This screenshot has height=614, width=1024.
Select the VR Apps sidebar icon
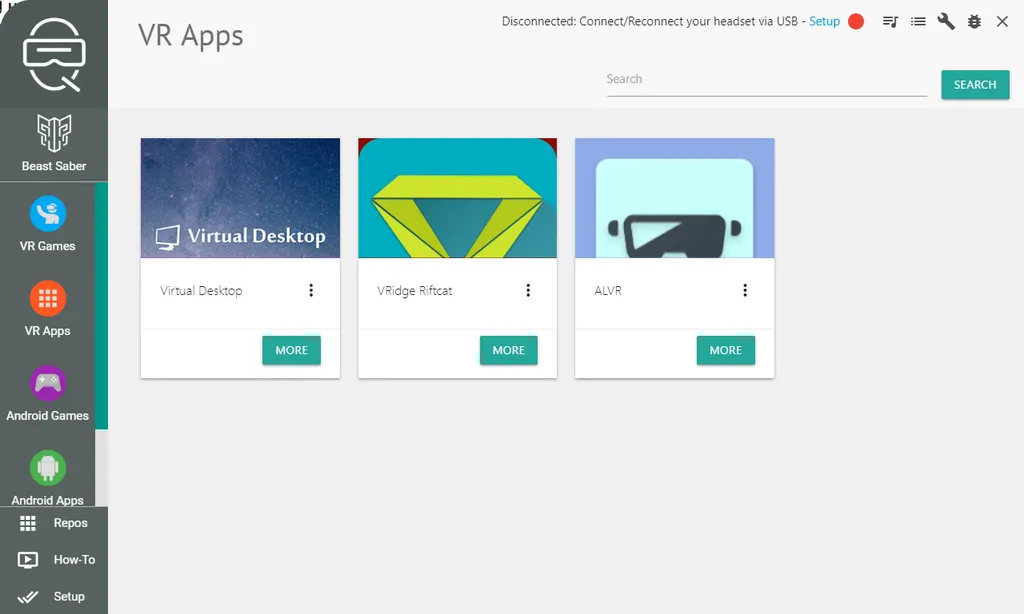pos(48,299)
